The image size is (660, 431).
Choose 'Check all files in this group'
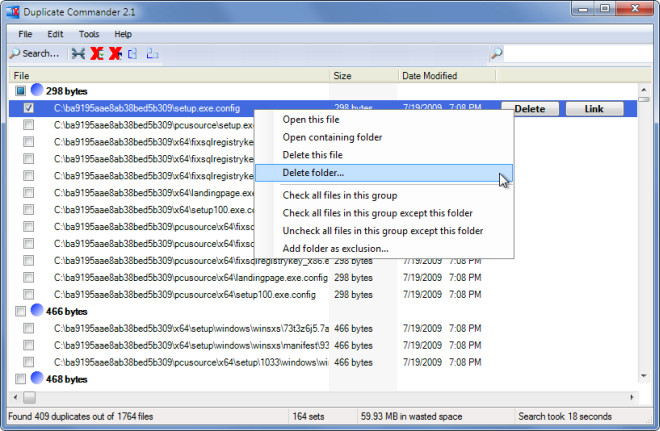384,195
